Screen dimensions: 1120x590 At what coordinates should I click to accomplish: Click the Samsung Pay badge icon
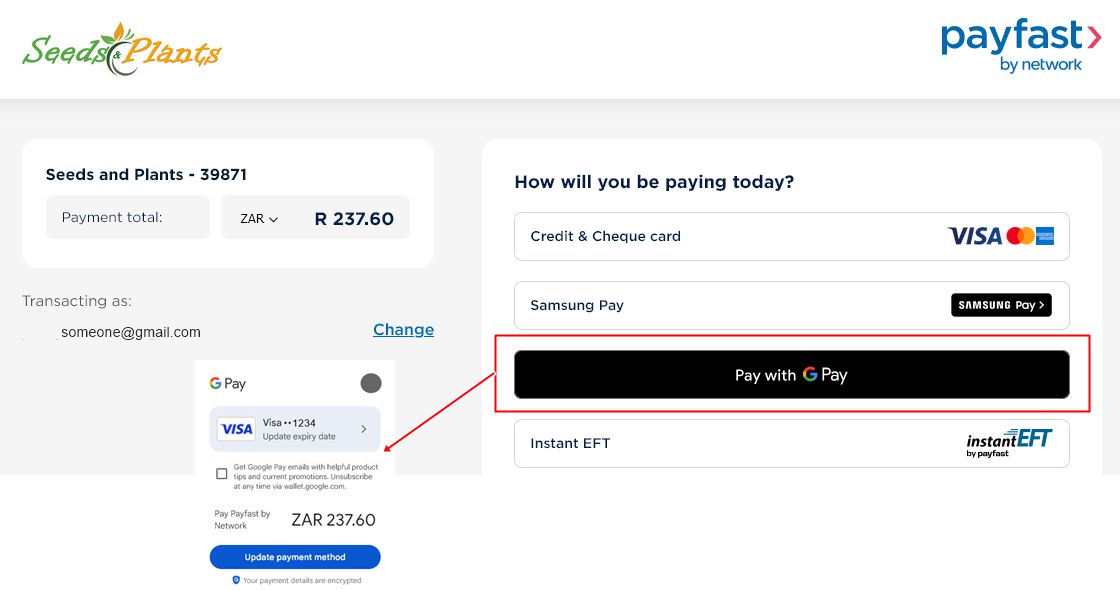tap(1000, 305)
